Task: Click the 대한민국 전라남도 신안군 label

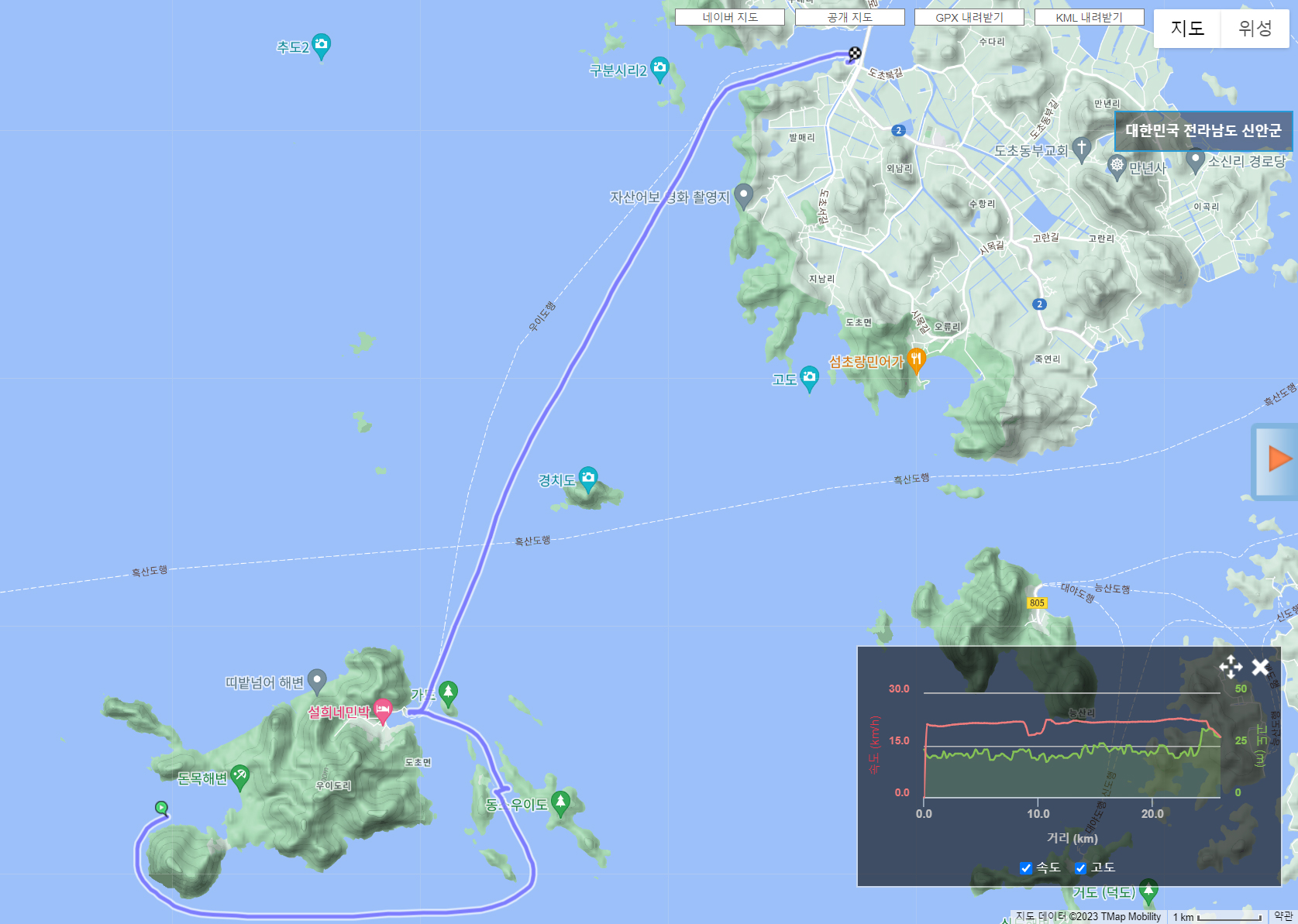Action: tap(1203, 131)
